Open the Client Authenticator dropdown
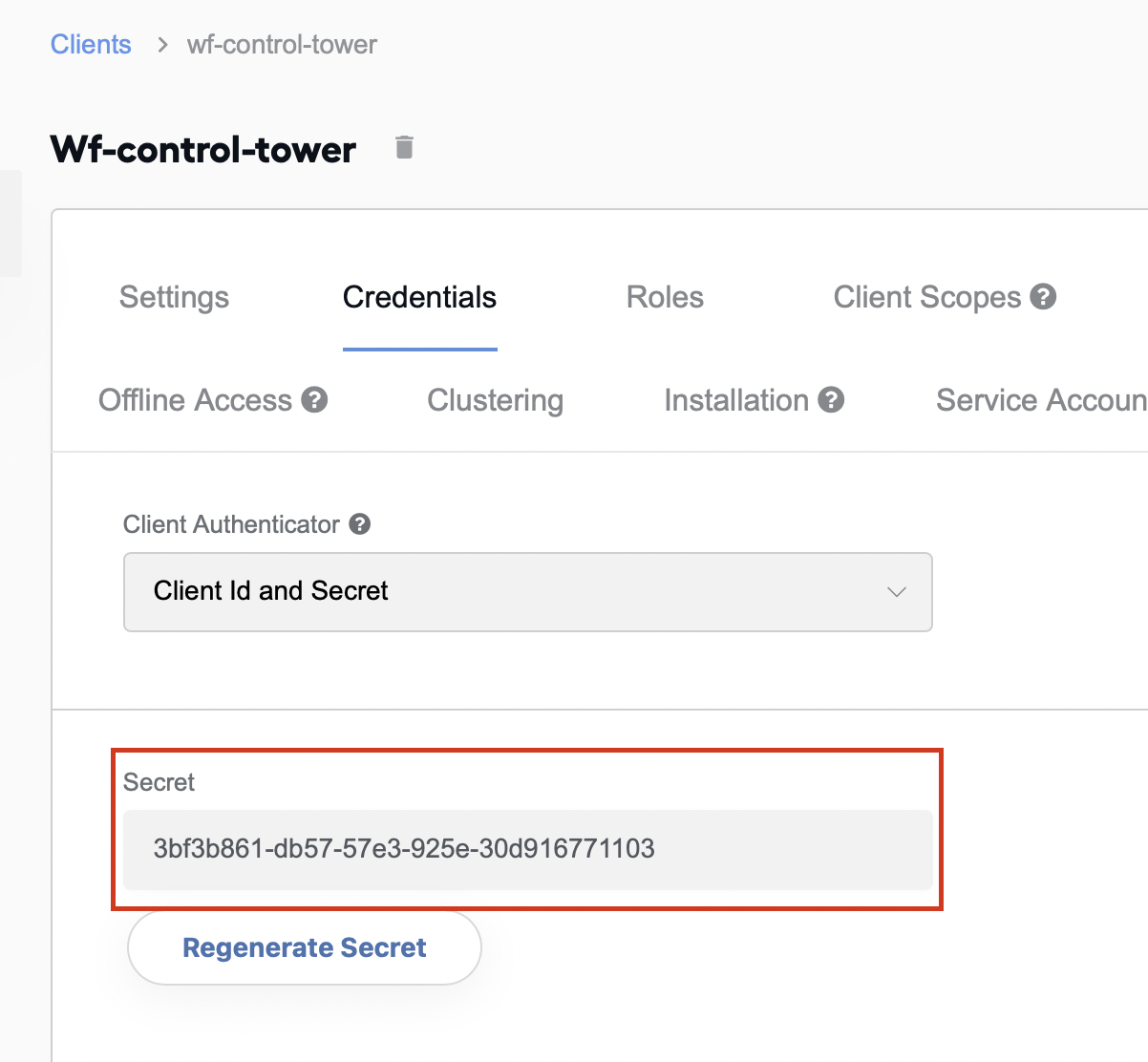 [x=528, y=592]
